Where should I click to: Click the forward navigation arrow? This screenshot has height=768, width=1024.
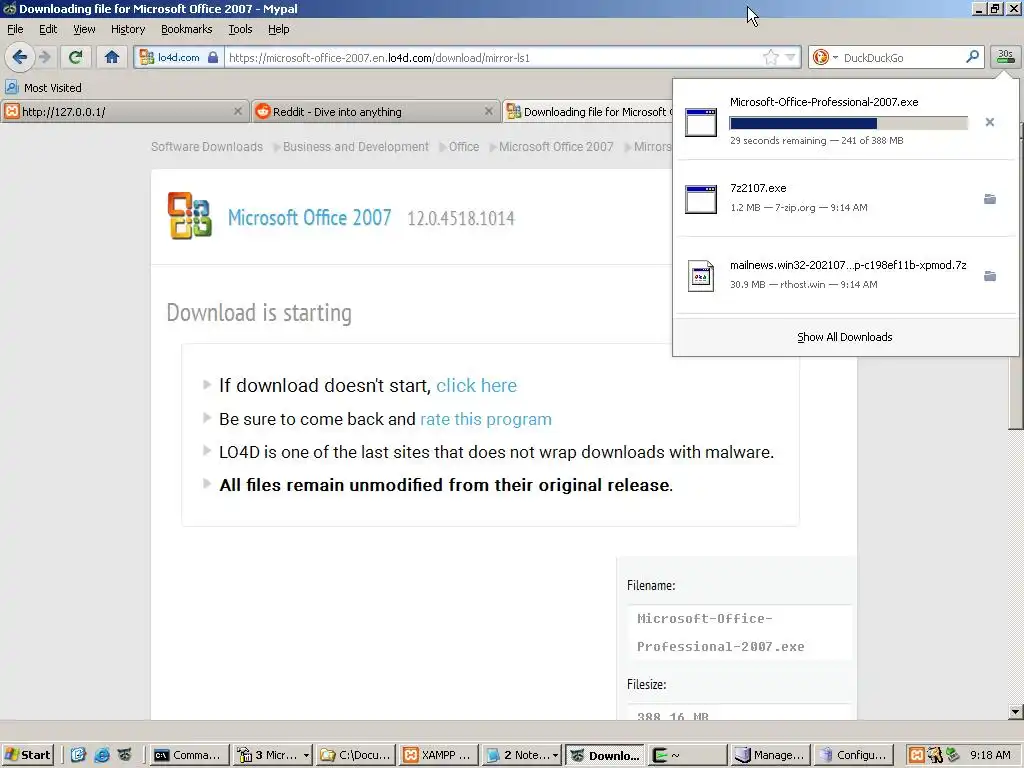(x=45, y=57)
